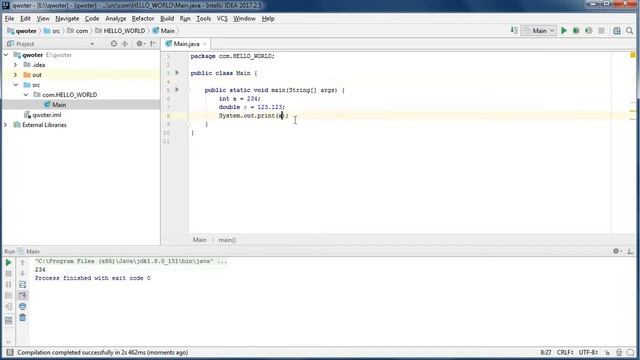Run Main with the toolbar green play button
This screenshot has height=360, width=640.
(564, 31)
